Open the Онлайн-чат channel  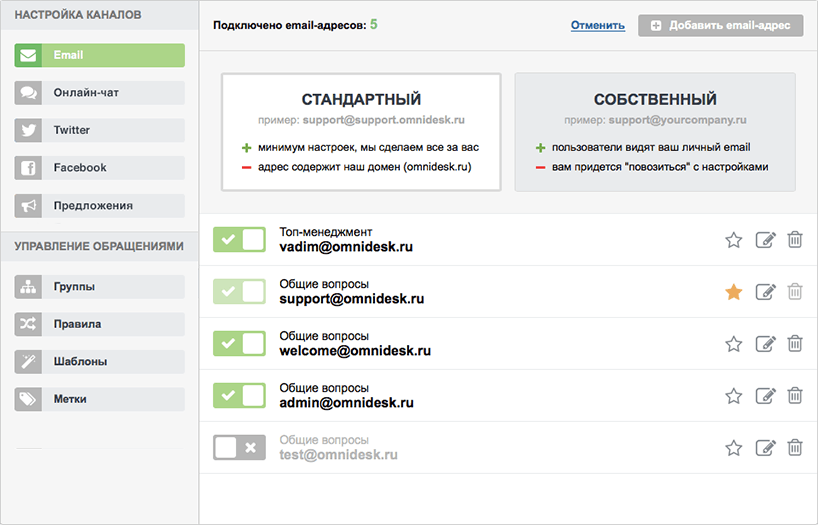100,93
